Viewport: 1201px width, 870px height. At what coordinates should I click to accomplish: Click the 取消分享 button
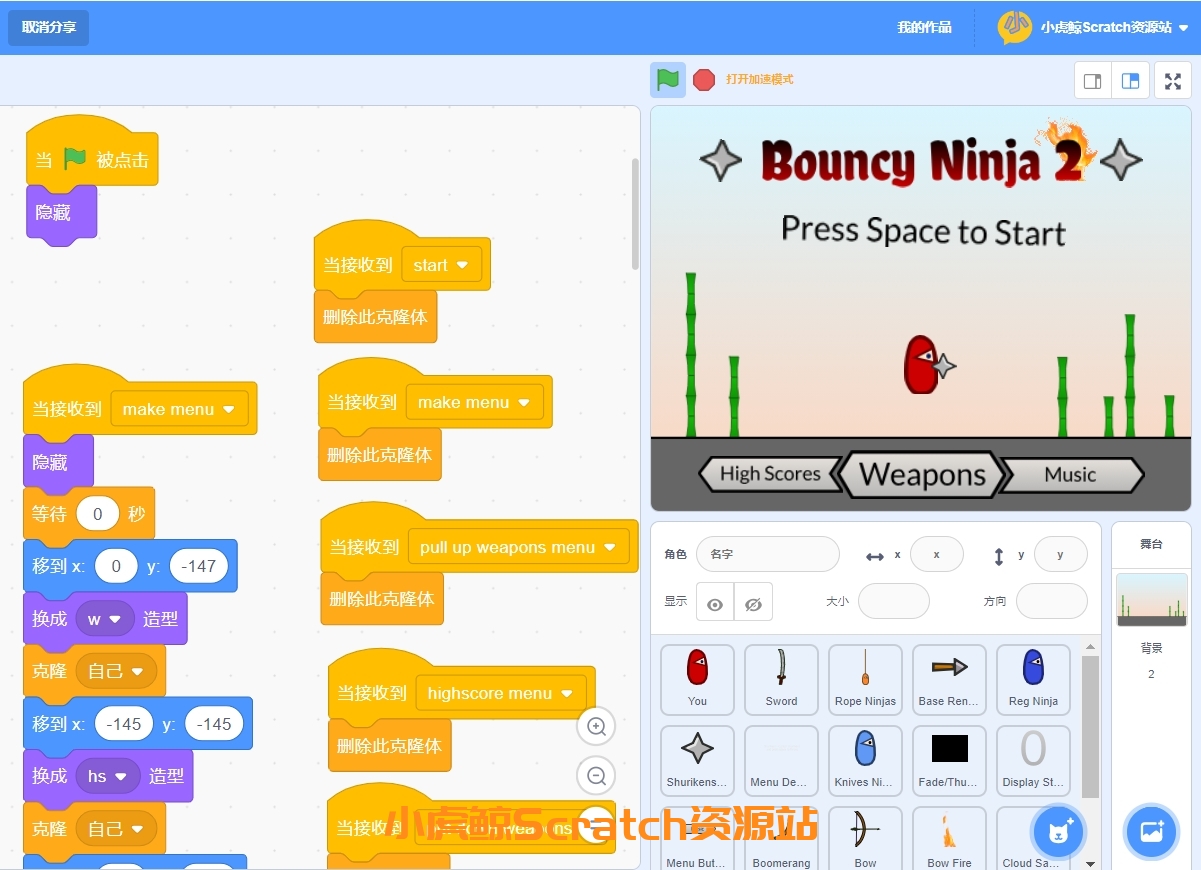[48, 27]
